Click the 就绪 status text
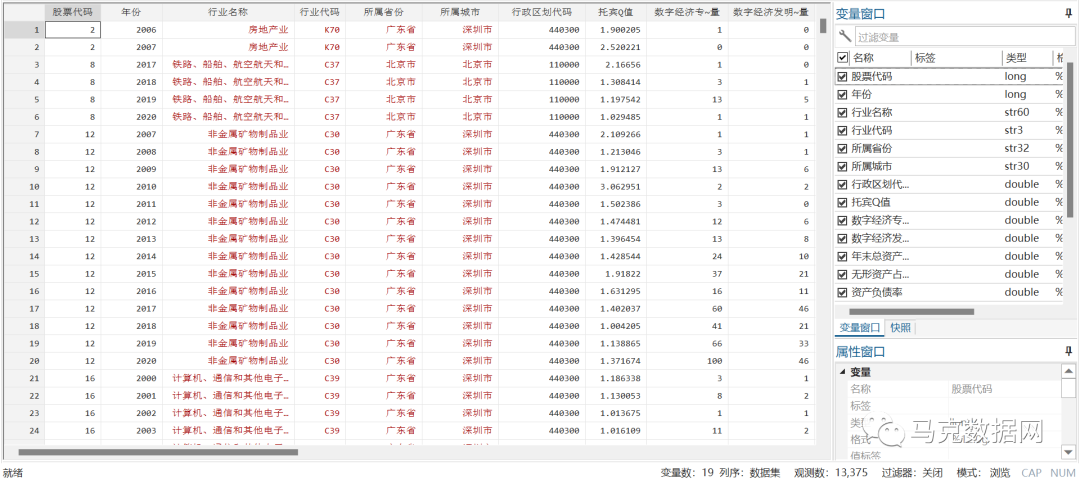 (13, 472)
